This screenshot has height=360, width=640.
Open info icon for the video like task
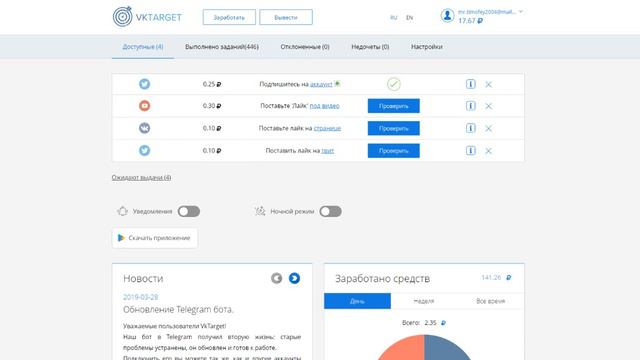coord(471,106)
